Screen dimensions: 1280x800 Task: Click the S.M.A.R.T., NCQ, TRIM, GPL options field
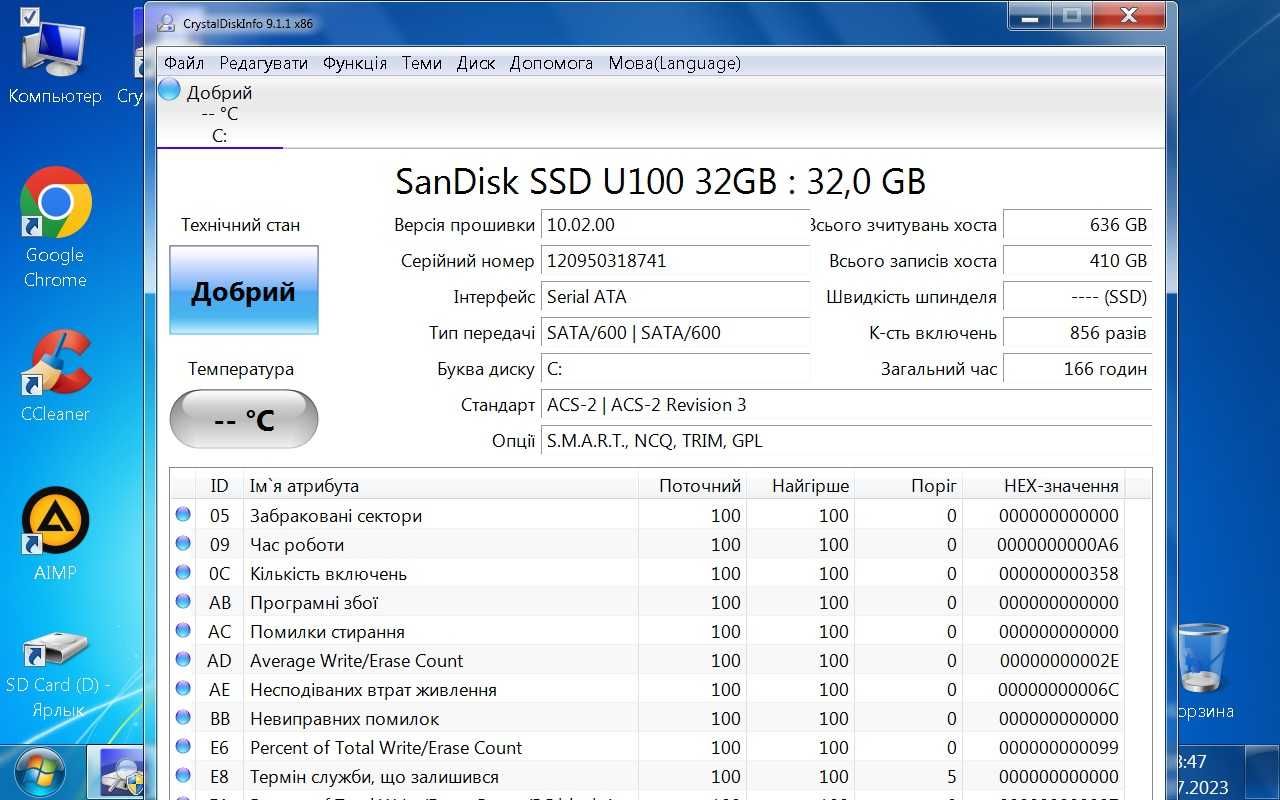(846, 441)
